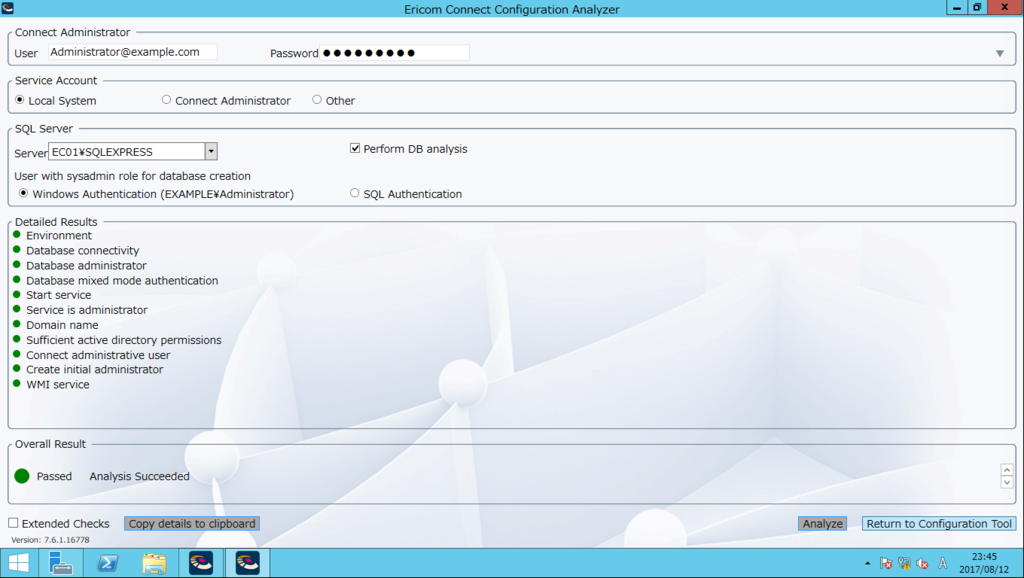Enable the Extended Checks checkbox
Image resolution: width=1024 pixels, height=578 pixels.
click(13, 523)
